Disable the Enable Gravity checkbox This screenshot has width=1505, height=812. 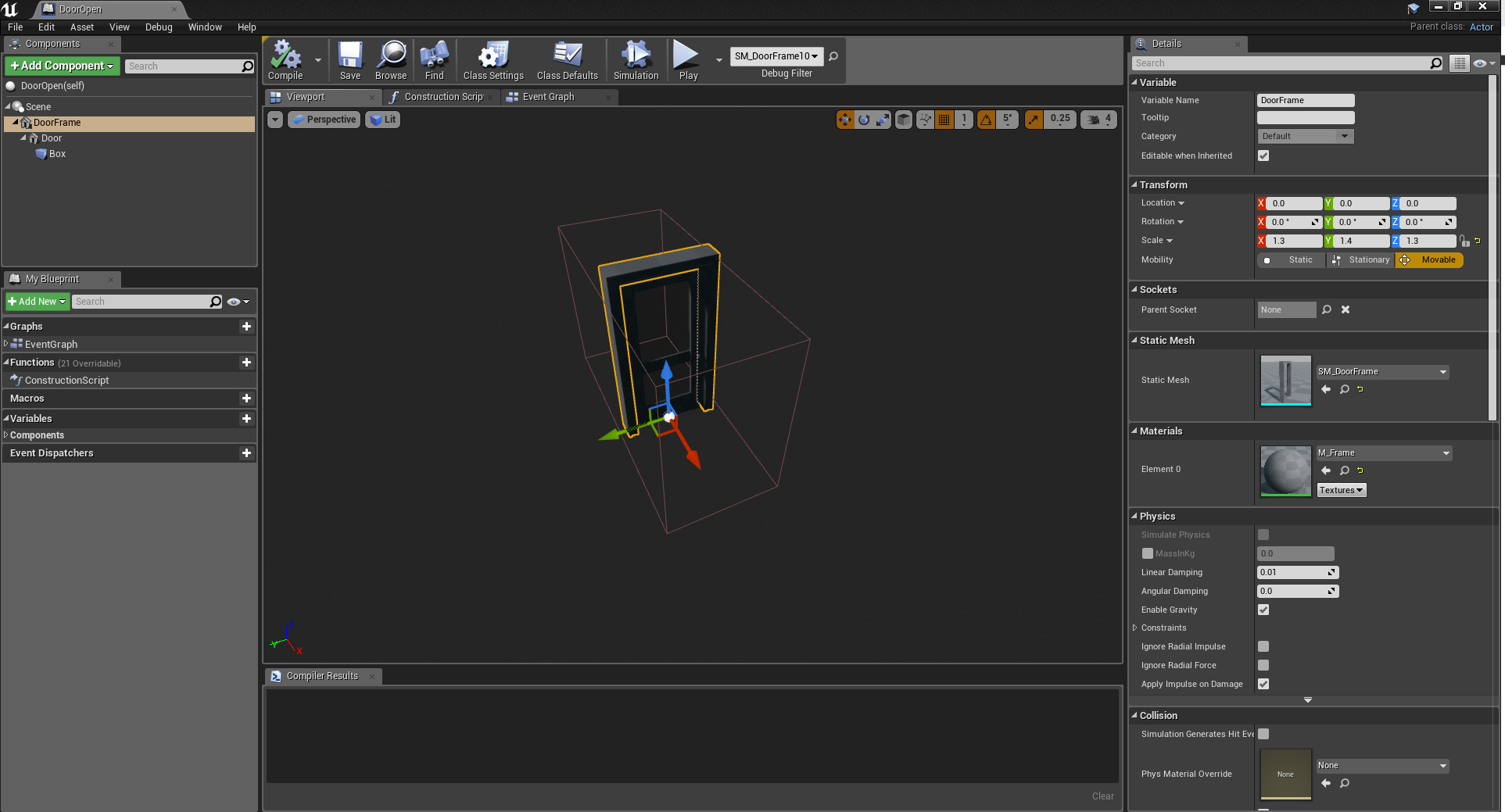1263,610
